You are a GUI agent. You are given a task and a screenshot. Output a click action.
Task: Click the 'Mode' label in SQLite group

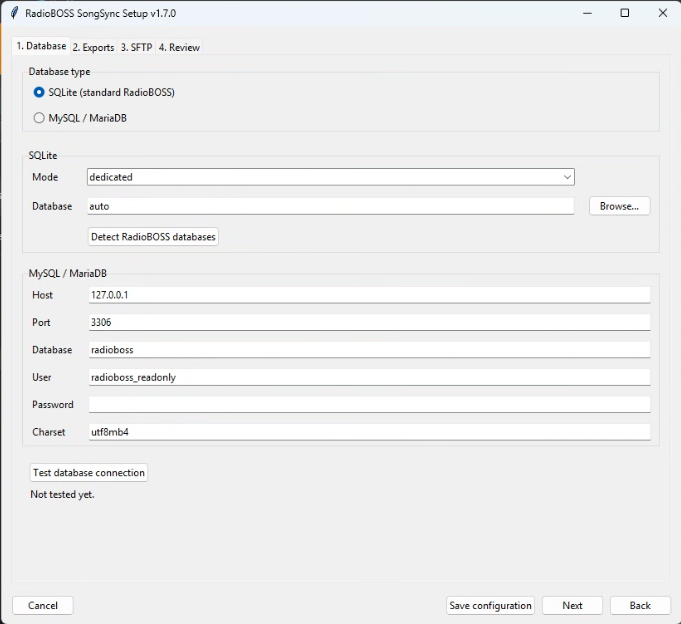(x=45, y=177)
